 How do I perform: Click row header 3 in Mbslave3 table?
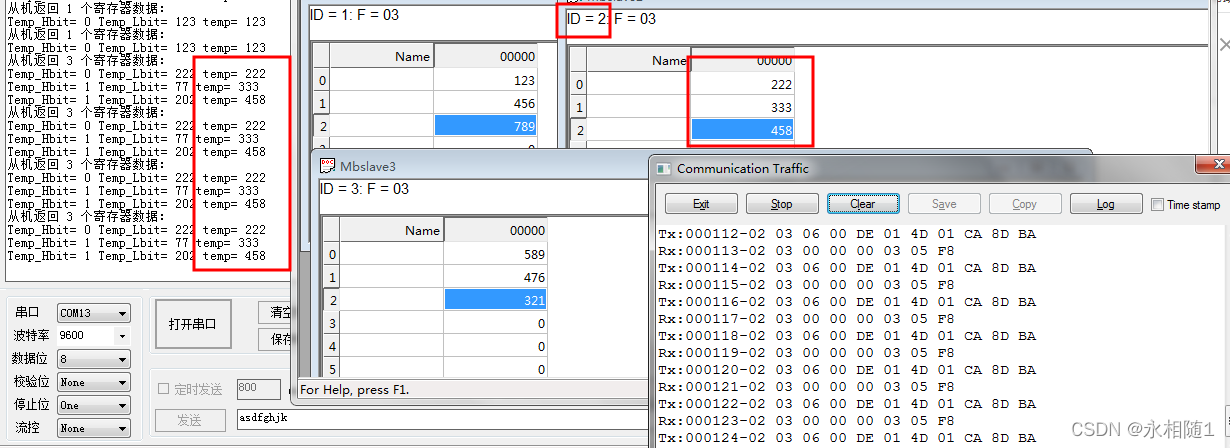point(332,323)
